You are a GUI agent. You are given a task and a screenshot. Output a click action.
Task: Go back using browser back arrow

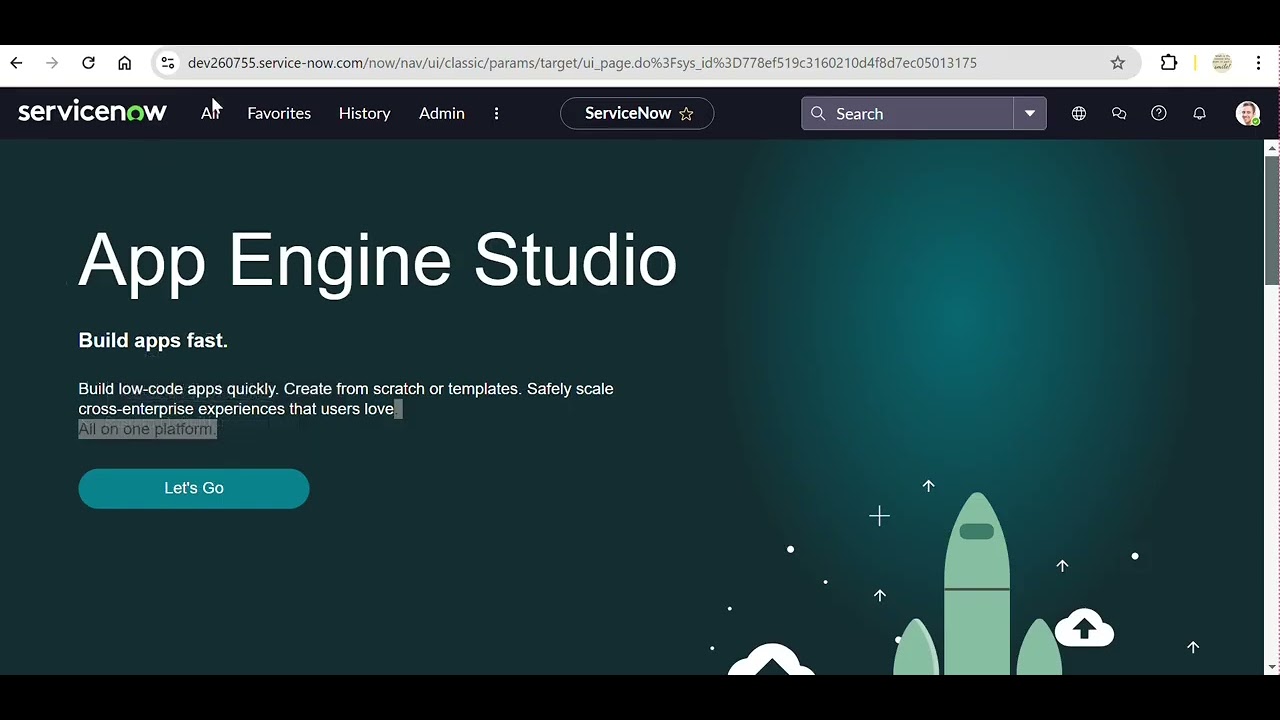pyautogui.click(x=16, y=63)
